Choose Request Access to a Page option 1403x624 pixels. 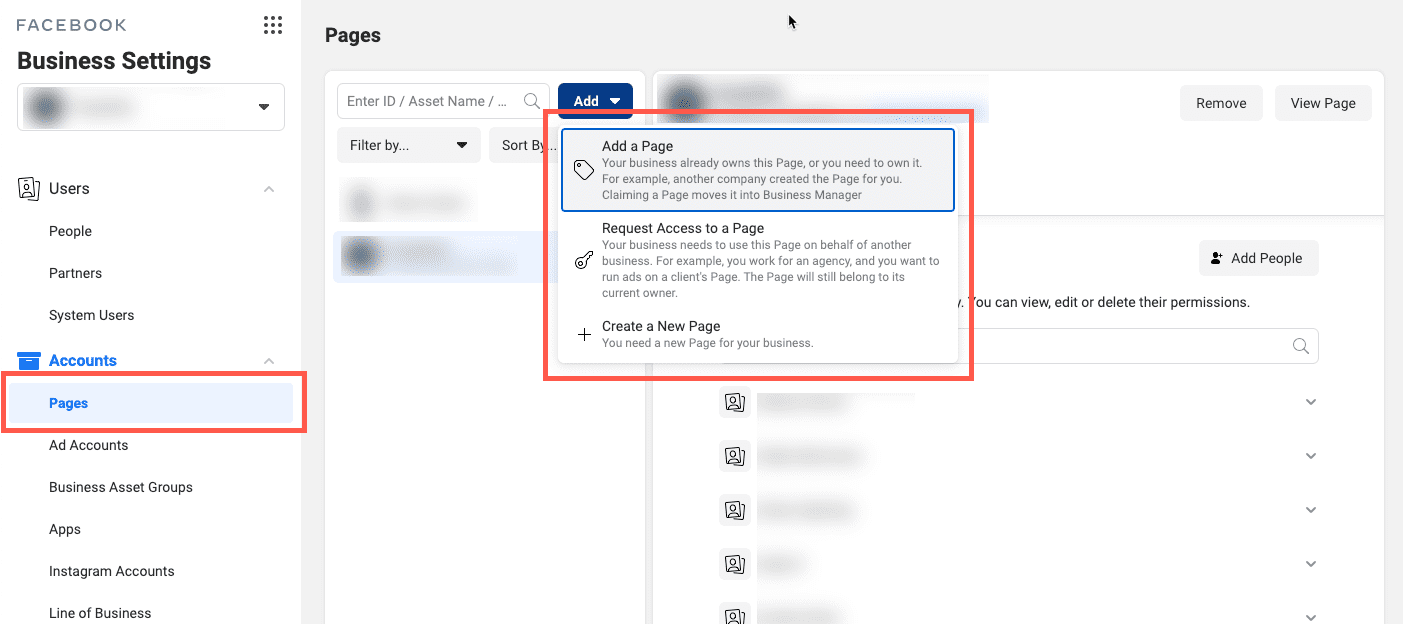(x=758, y=260)
